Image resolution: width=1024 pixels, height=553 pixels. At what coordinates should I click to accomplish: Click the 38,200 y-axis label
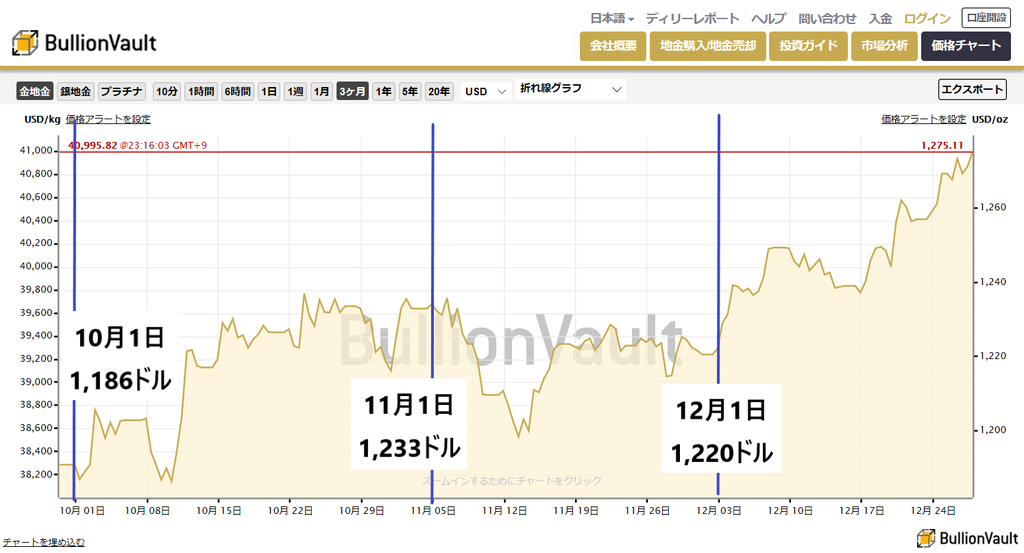click(x=36, y=474)
